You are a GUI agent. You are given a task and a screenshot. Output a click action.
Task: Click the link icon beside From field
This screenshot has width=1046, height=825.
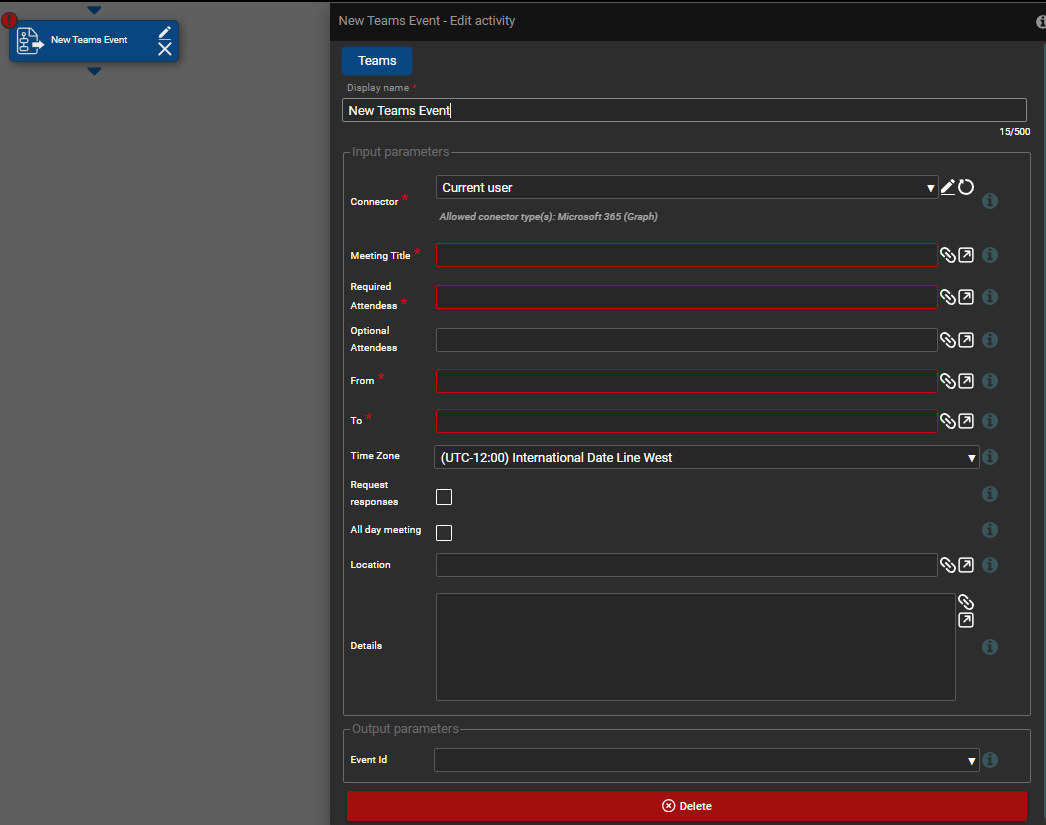(x=948, y=381)
